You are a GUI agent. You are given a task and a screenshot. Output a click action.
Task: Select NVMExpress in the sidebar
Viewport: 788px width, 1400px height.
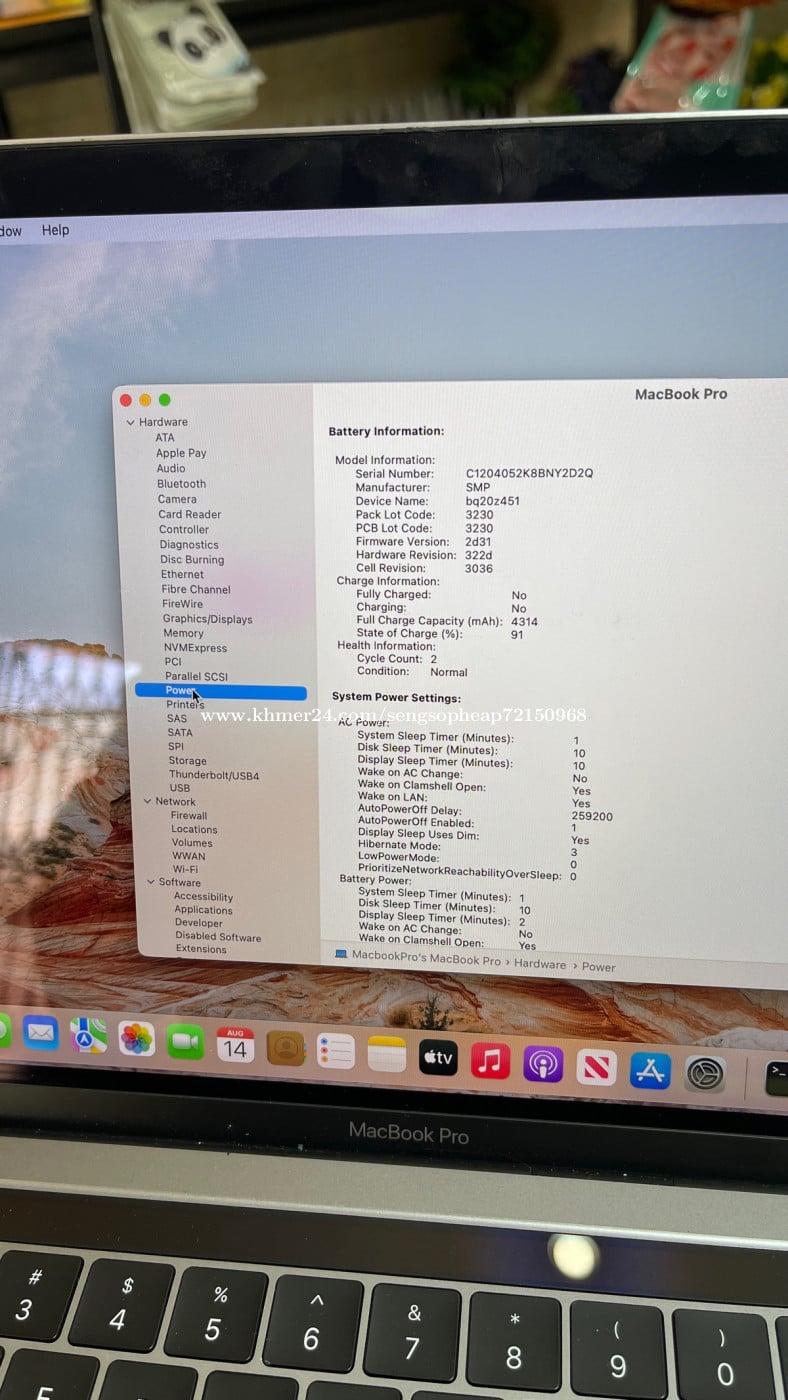click(x=196, y=648)
